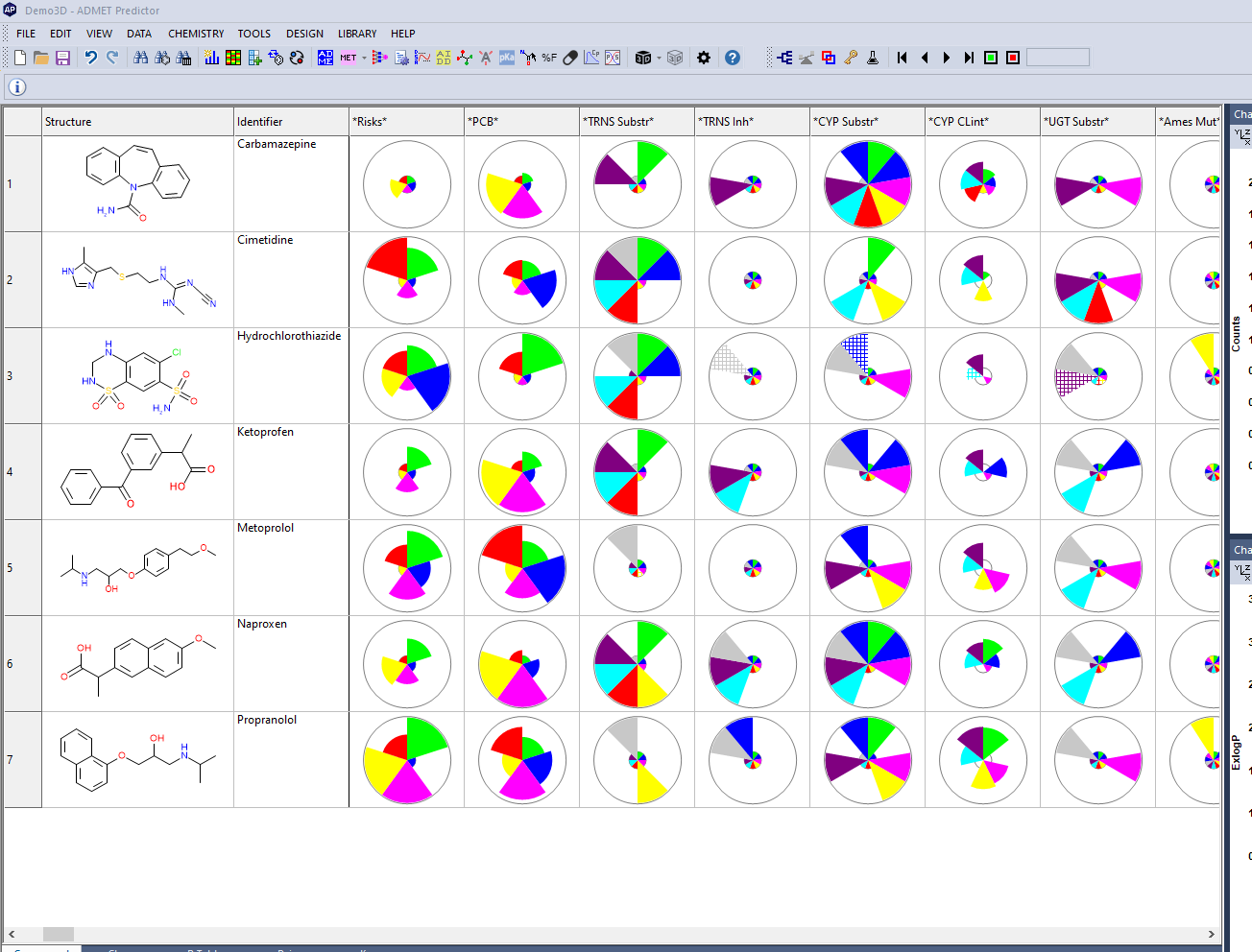The width and height of the screenshot is (1252, 952).
Task: Click the Carbamazepine structure thumbnail
Action: (x=138, y=184)
